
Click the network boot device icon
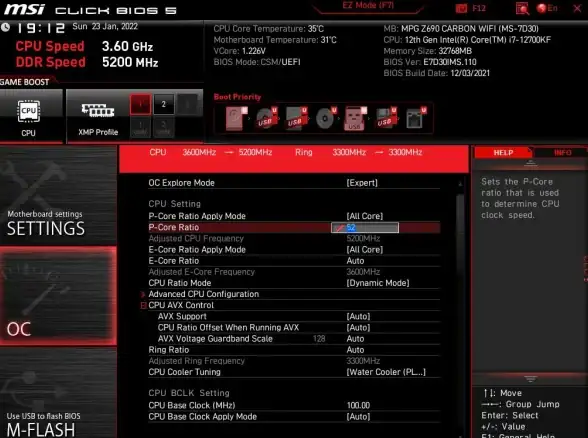click(x=416, y=118)
